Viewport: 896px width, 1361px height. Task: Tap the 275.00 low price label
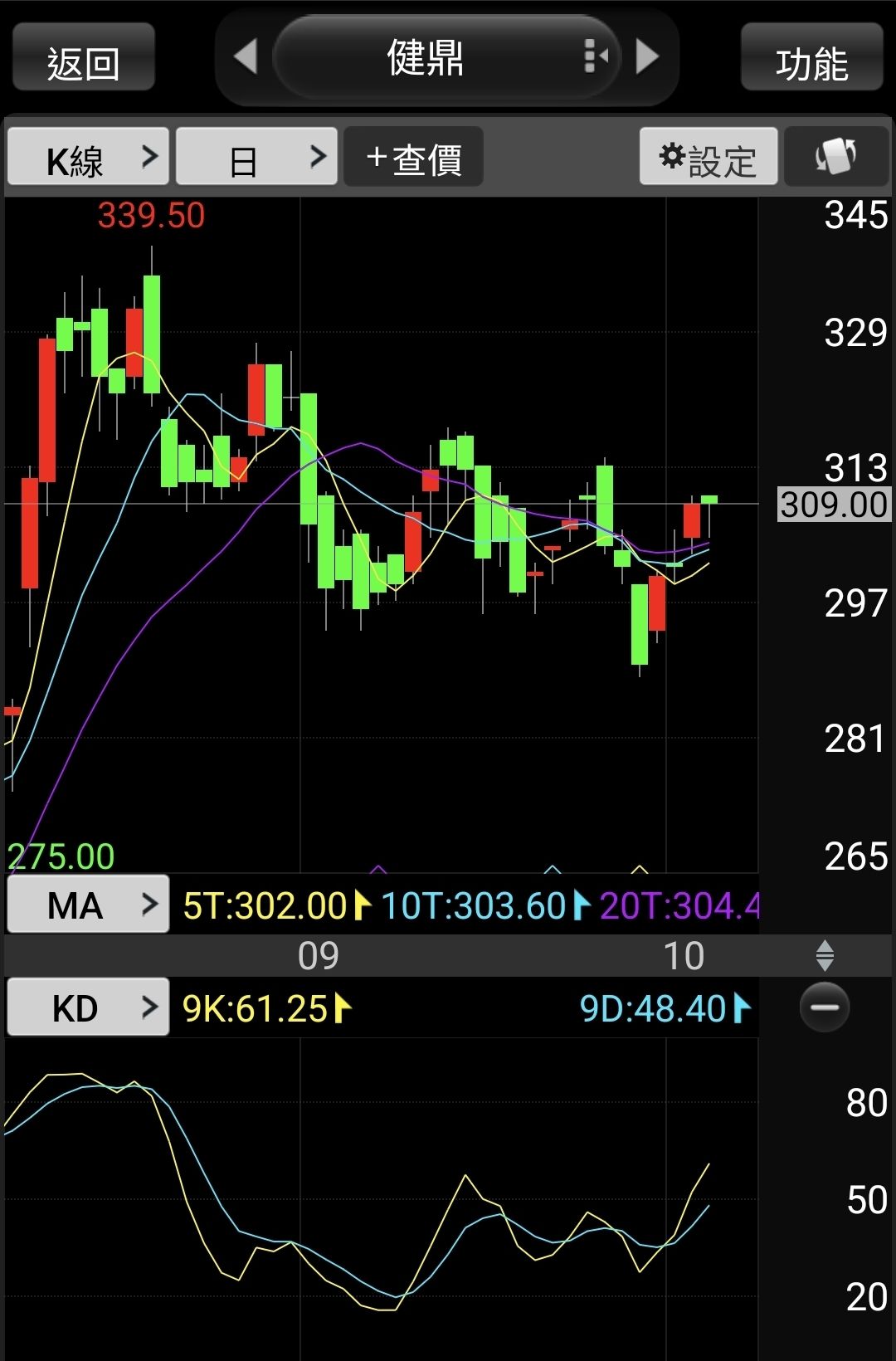click(x=61, y=856)
